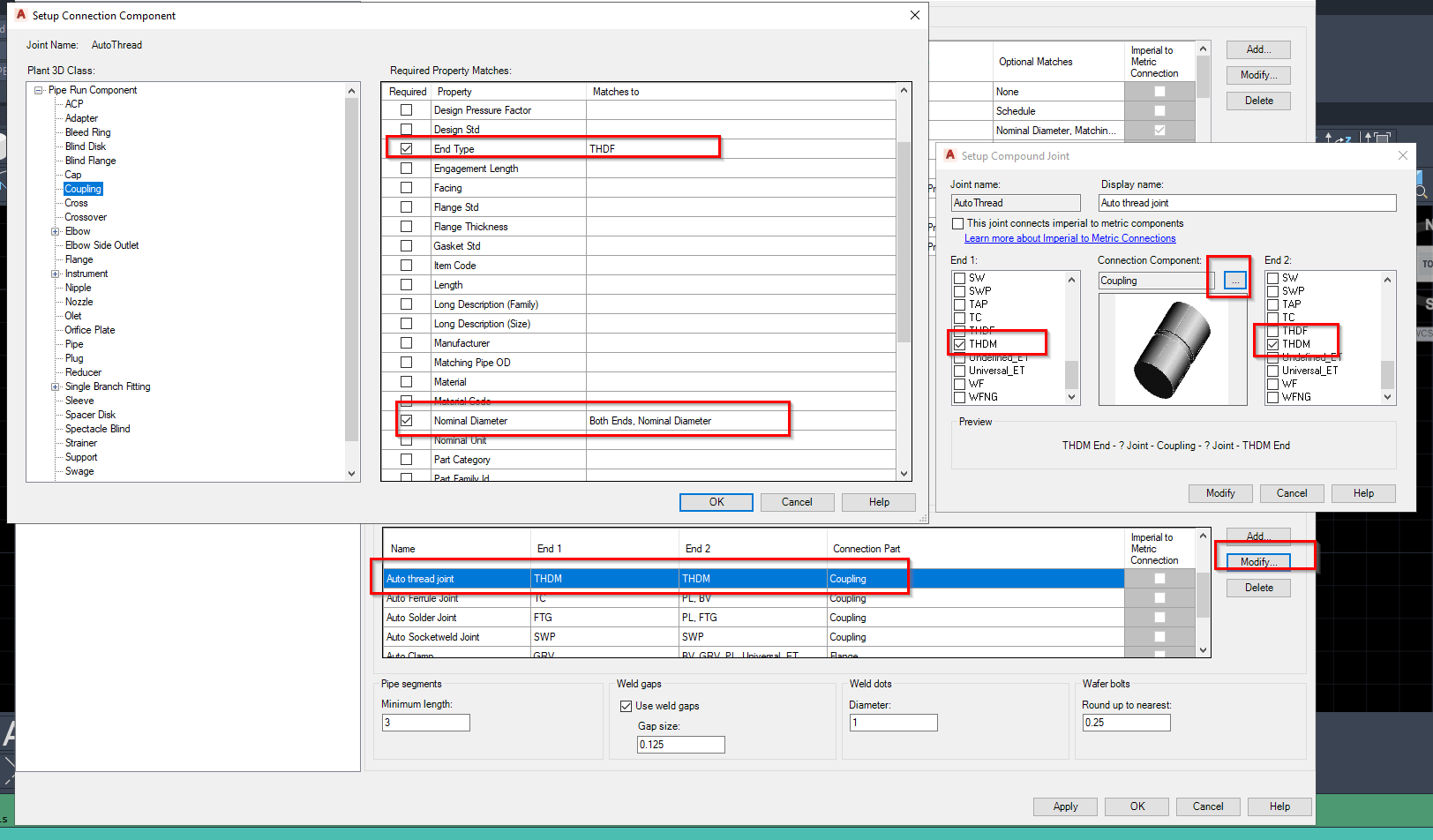Screen dimensions: 1433x840
Task: Open "Learn more about Imperial to Metric Connections" link
Action: [x=1069, y=237]
